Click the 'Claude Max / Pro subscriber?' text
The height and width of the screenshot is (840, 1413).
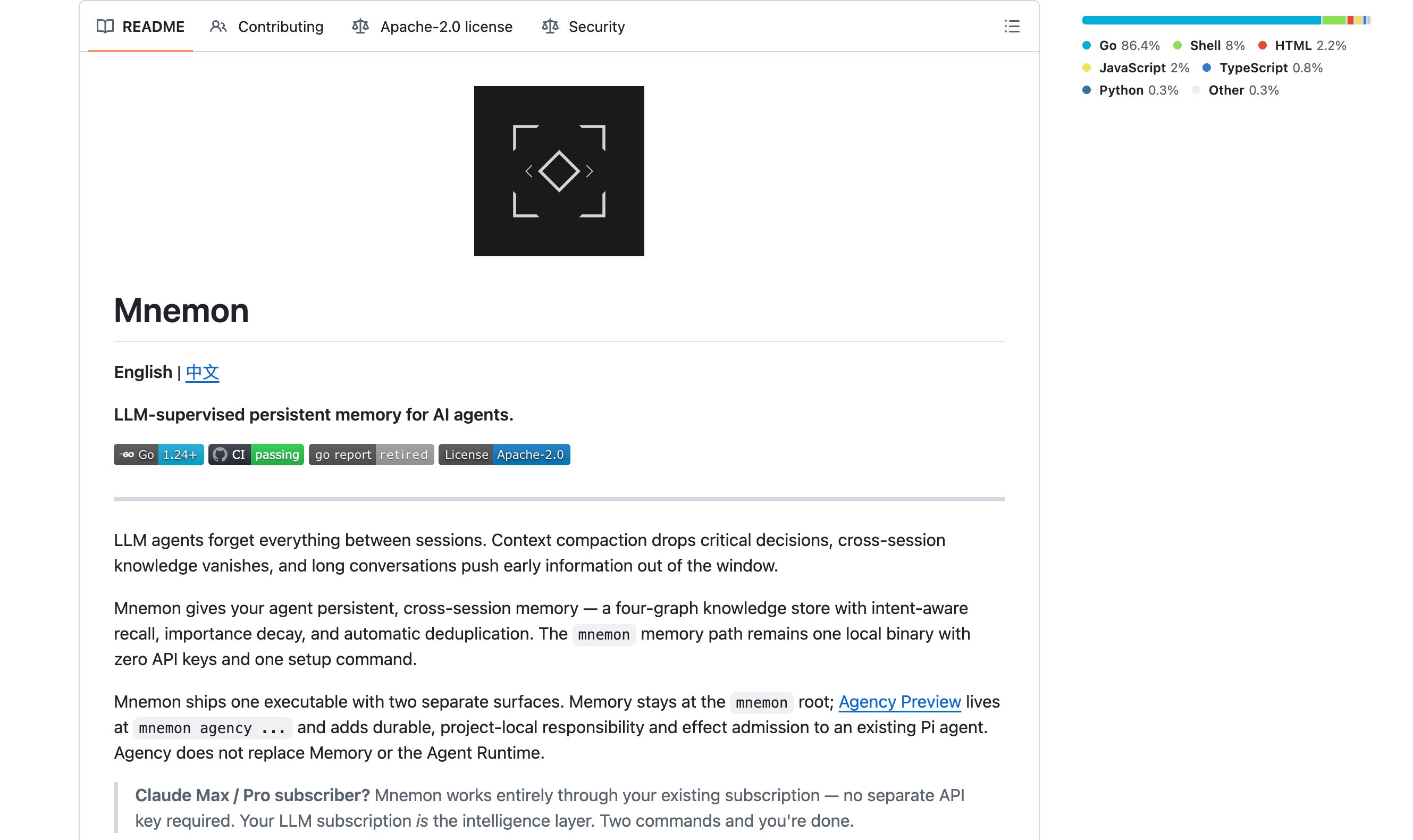253,795
